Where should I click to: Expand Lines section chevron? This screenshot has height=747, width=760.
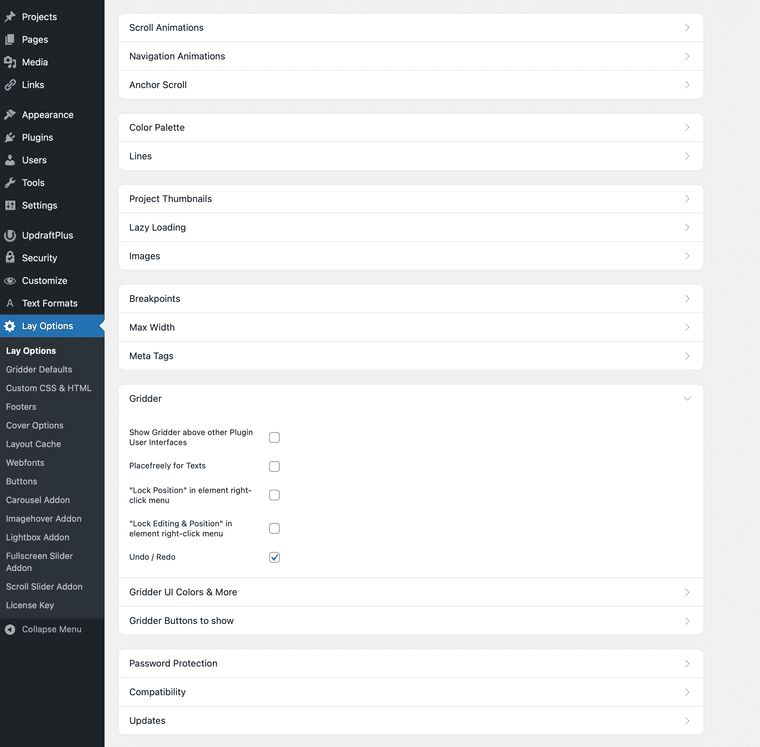pyautogui.click(x=687, y=156)
